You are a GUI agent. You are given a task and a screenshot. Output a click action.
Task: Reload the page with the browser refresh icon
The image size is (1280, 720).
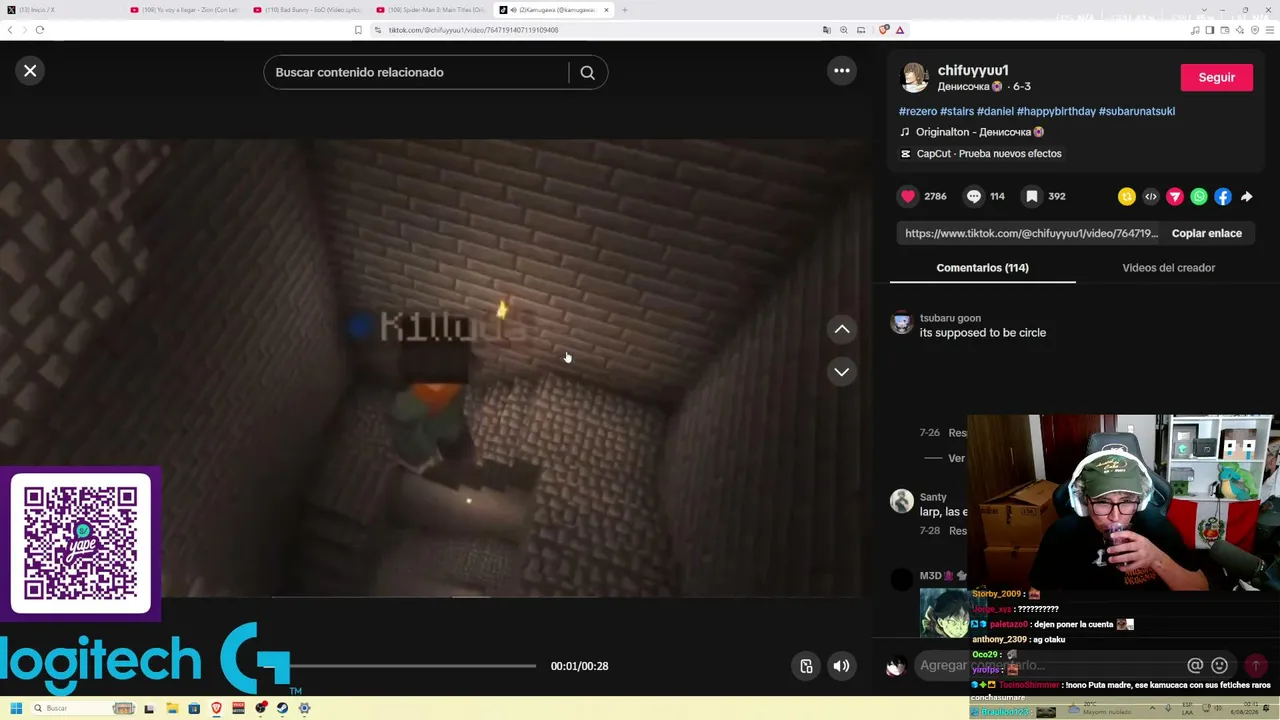pyautogui.click(x=40, y=30)
